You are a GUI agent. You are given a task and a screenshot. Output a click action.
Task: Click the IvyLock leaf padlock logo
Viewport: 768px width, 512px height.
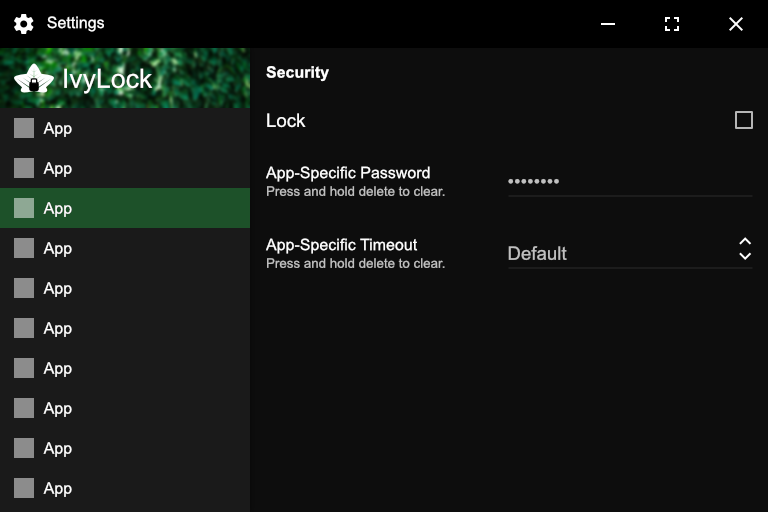click(34, 79)
